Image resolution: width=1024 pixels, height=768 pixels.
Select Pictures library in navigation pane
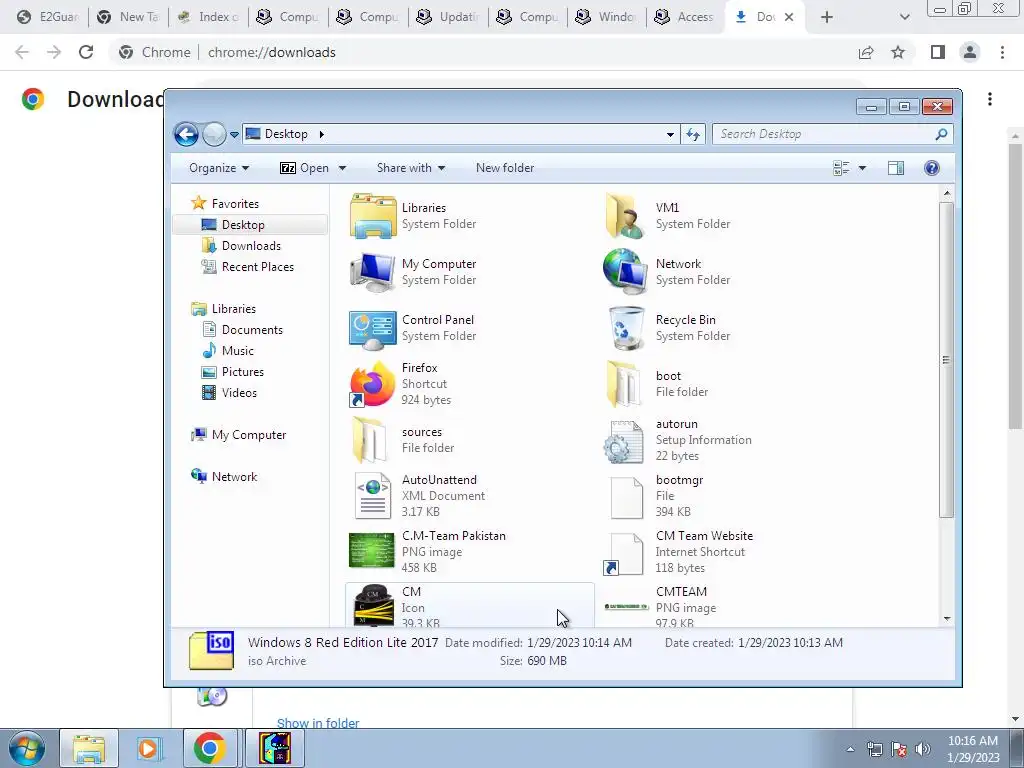[x=242, y=372]
